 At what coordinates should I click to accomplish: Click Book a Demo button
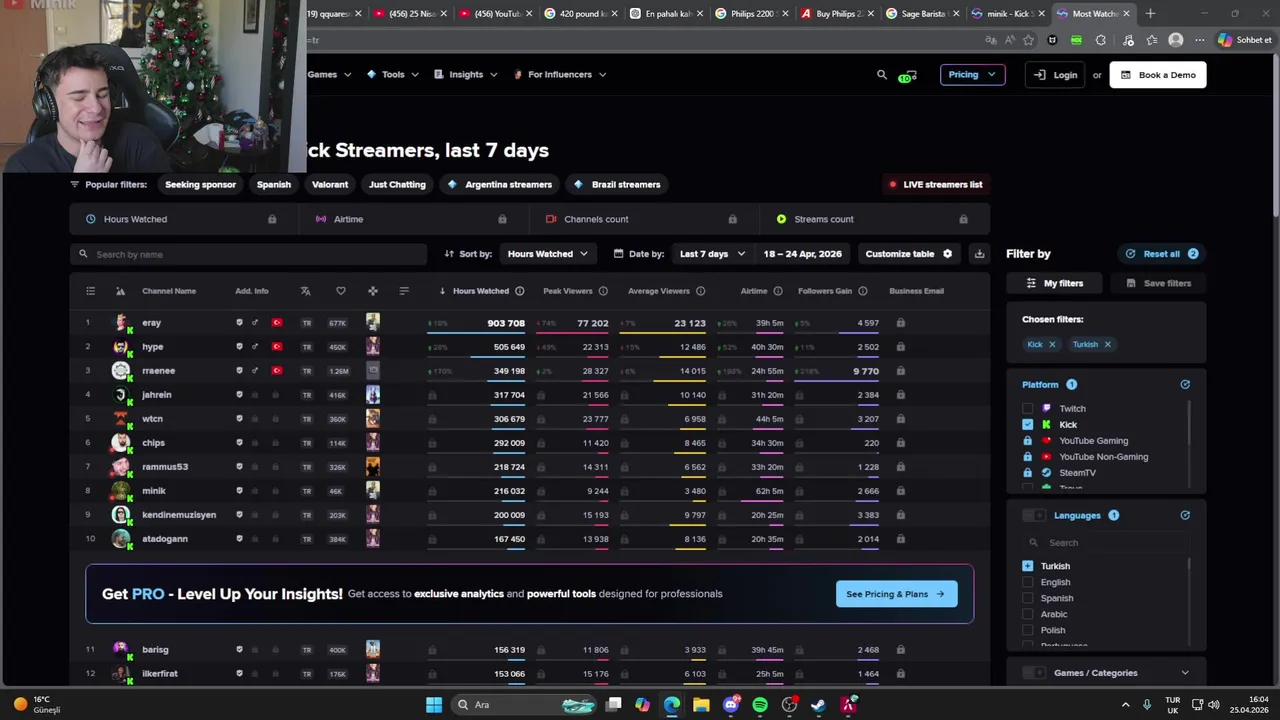click(x=1158, y=75)
